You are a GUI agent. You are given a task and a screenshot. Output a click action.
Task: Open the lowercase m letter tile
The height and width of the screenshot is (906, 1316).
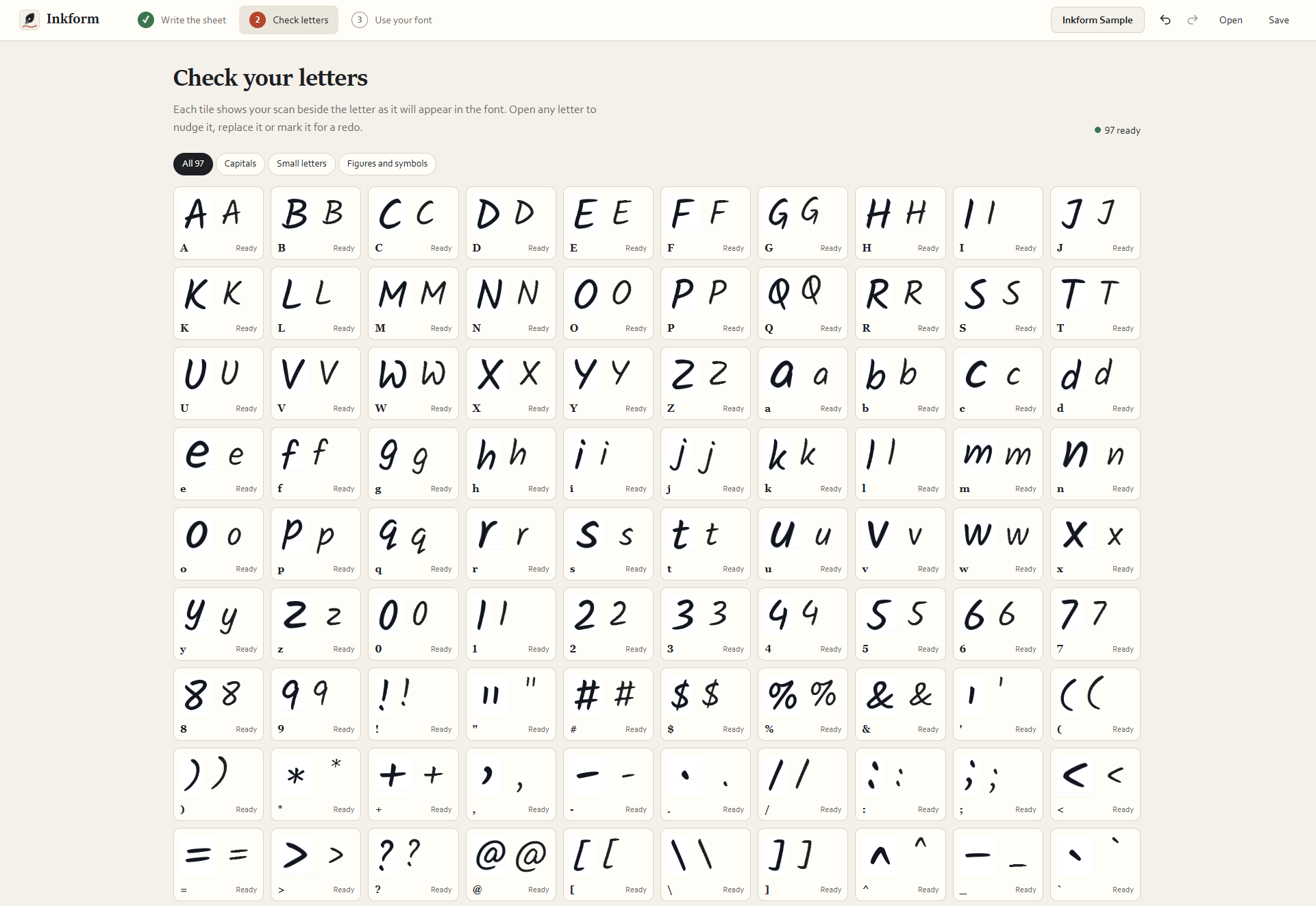[997, 463]
